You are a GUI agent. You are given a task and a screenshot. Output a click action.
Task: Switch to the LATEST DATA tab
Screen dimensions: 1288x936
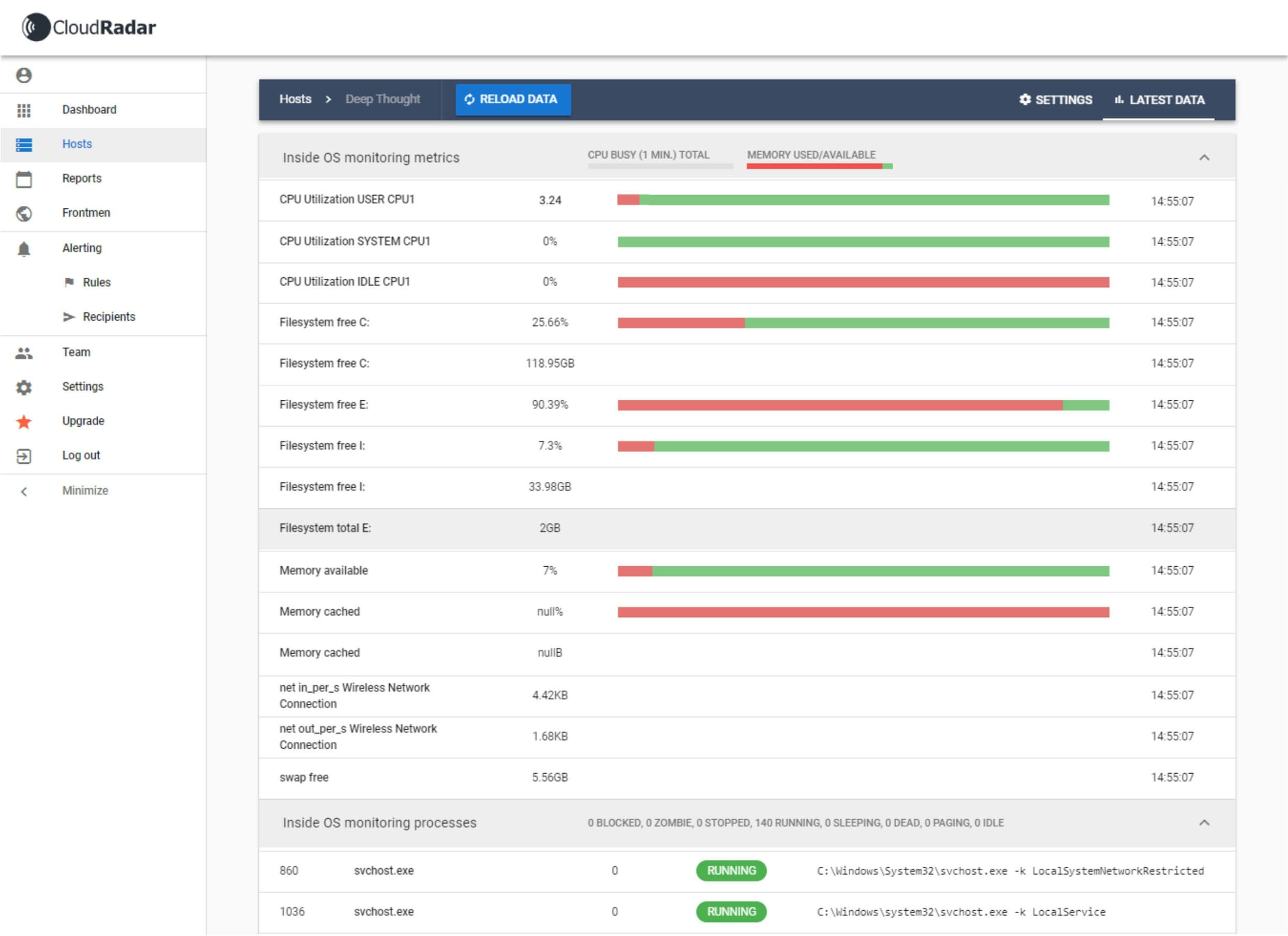[1159, 100]
